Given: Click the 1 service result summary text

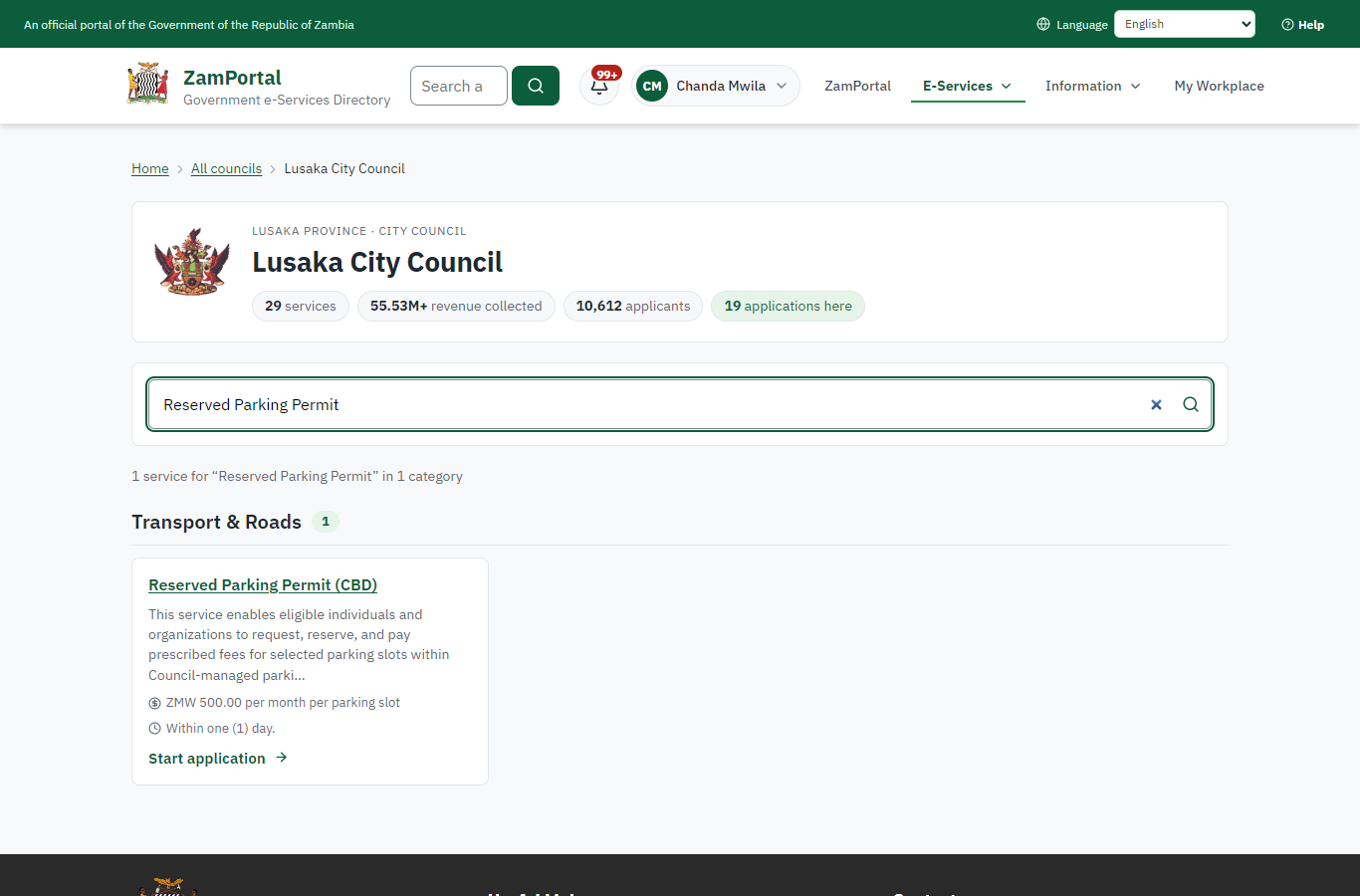Looking at the screenshot, I should (x=297, y=476).
